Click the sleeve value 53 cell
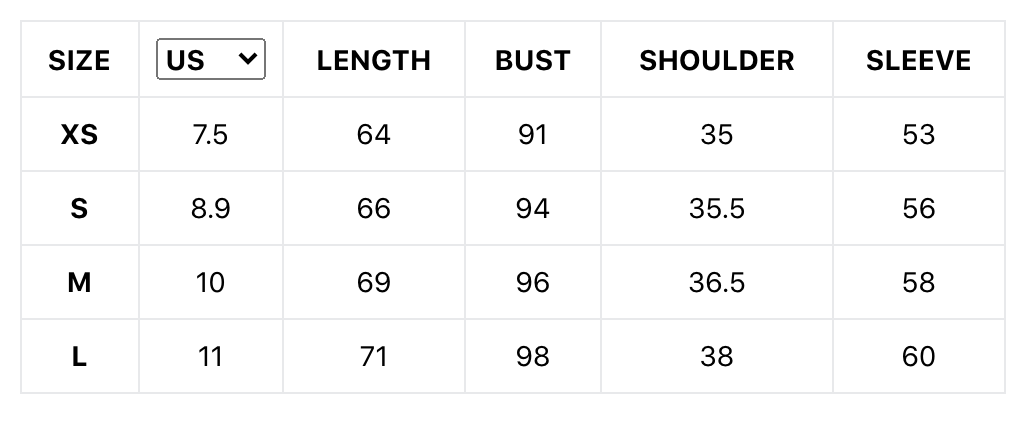This screenshot has height=426, width=1030. [x=918, y=135]
